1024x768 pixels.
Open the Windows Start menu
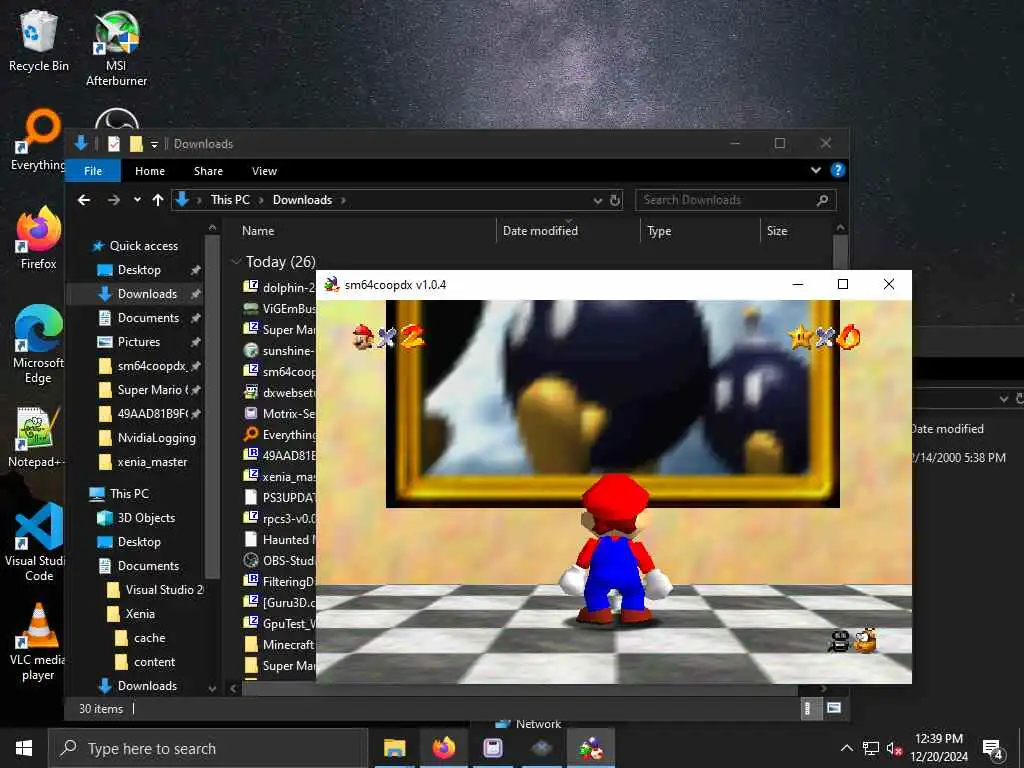point(24,748)
